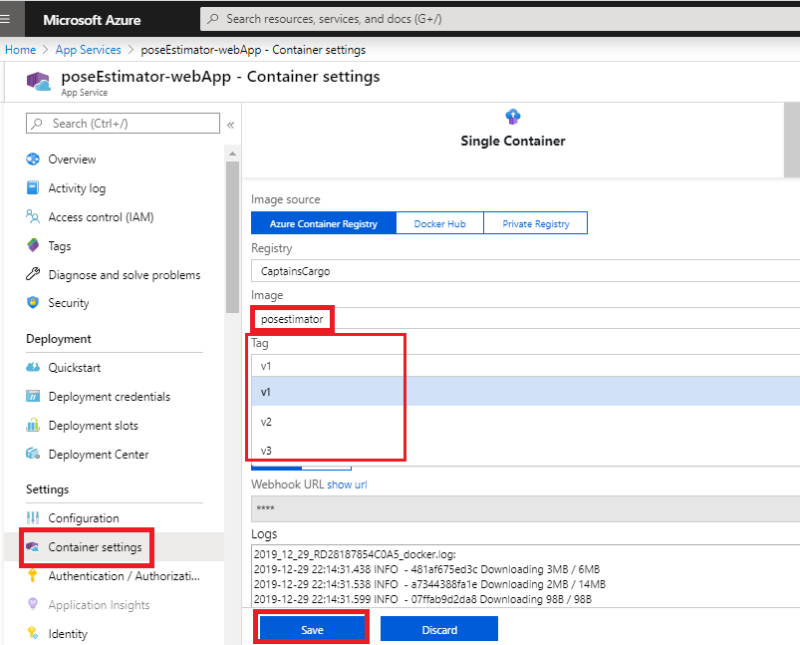Select the Private Registry tab
Screen dimensions: 800x645
click(x=535, y=223)
